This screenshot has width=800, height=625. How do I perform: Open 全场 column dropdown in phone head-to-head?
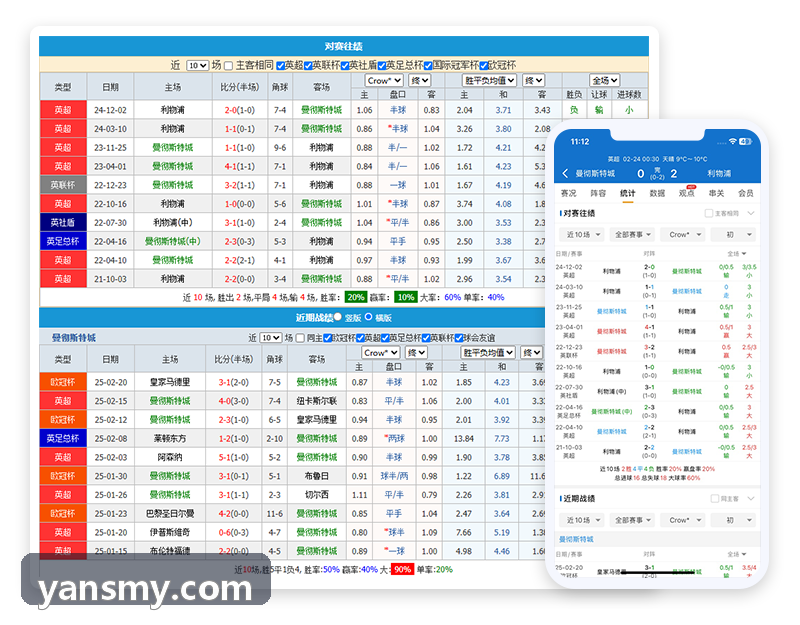(x=737, y=254)
